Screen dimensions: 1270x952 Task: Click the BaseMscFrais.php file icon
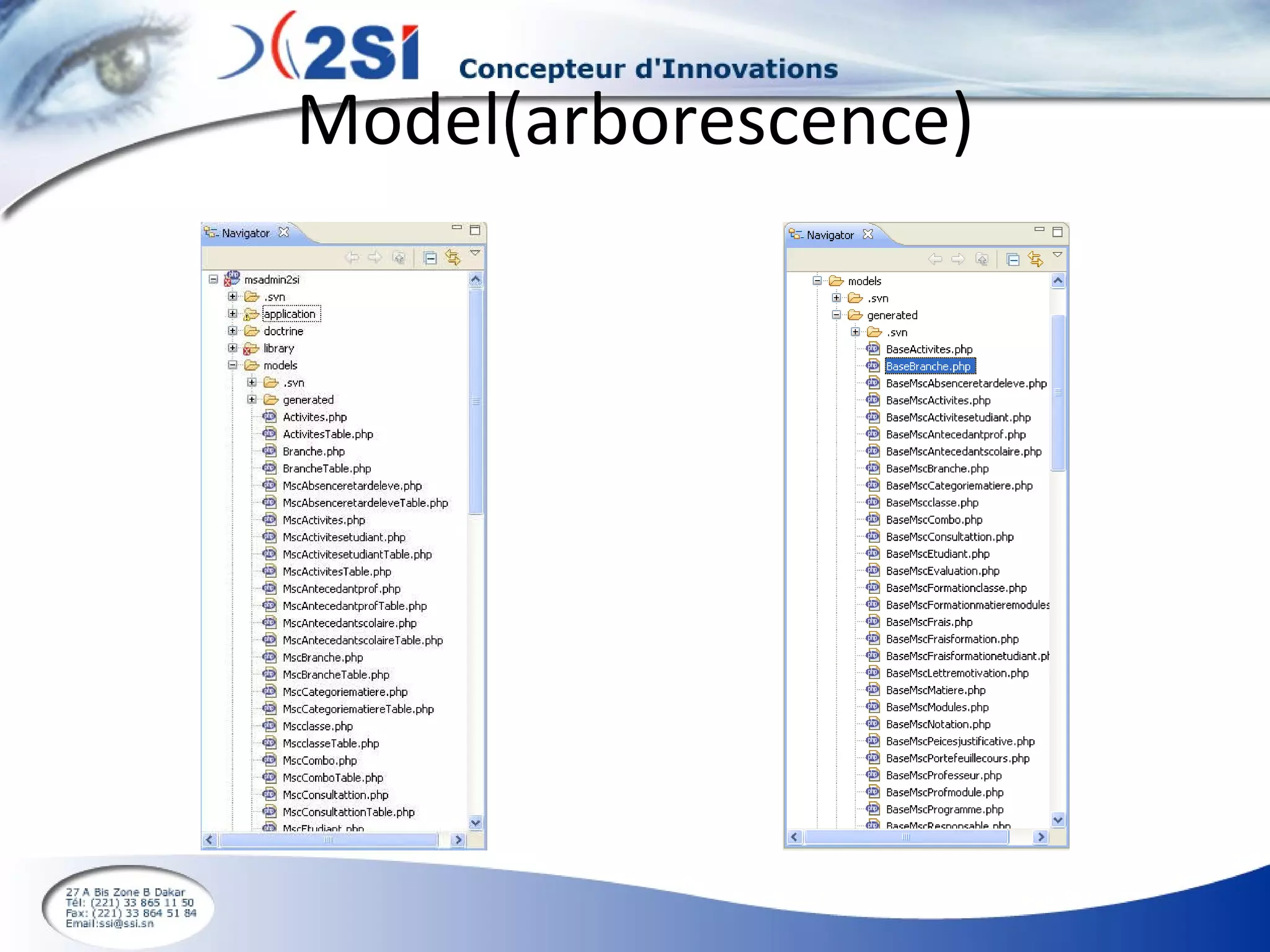pos(873,621)
